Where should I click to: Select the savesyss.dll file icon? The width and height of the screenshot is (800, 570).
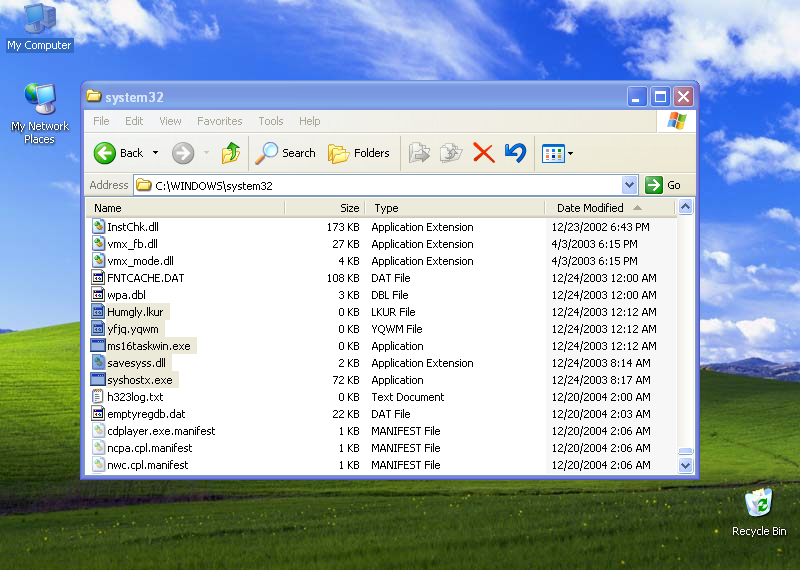coord(98,362)
